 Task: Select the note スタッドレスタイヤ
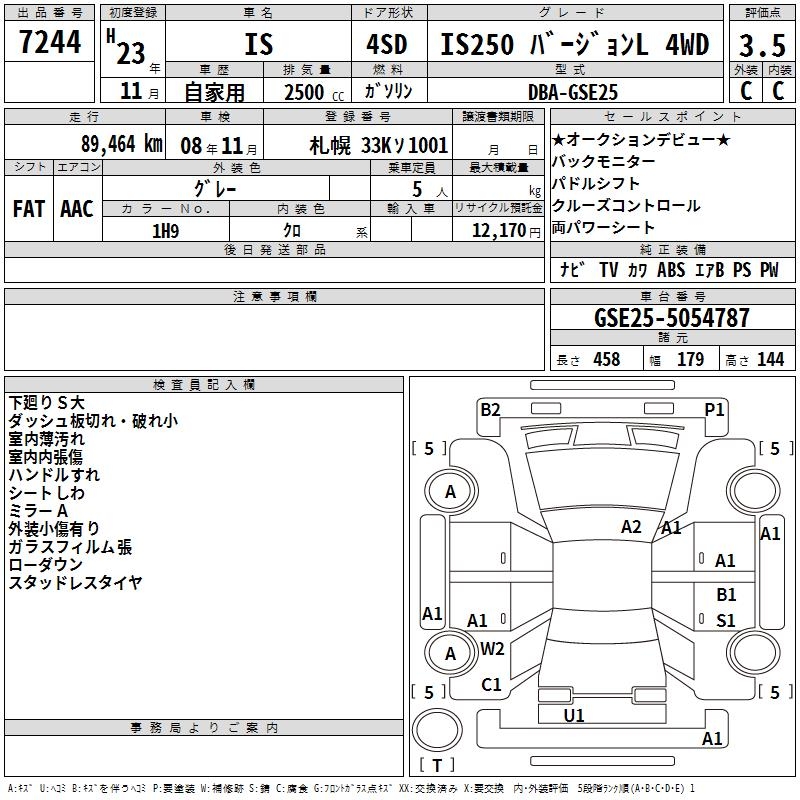[x=76, y=582]
